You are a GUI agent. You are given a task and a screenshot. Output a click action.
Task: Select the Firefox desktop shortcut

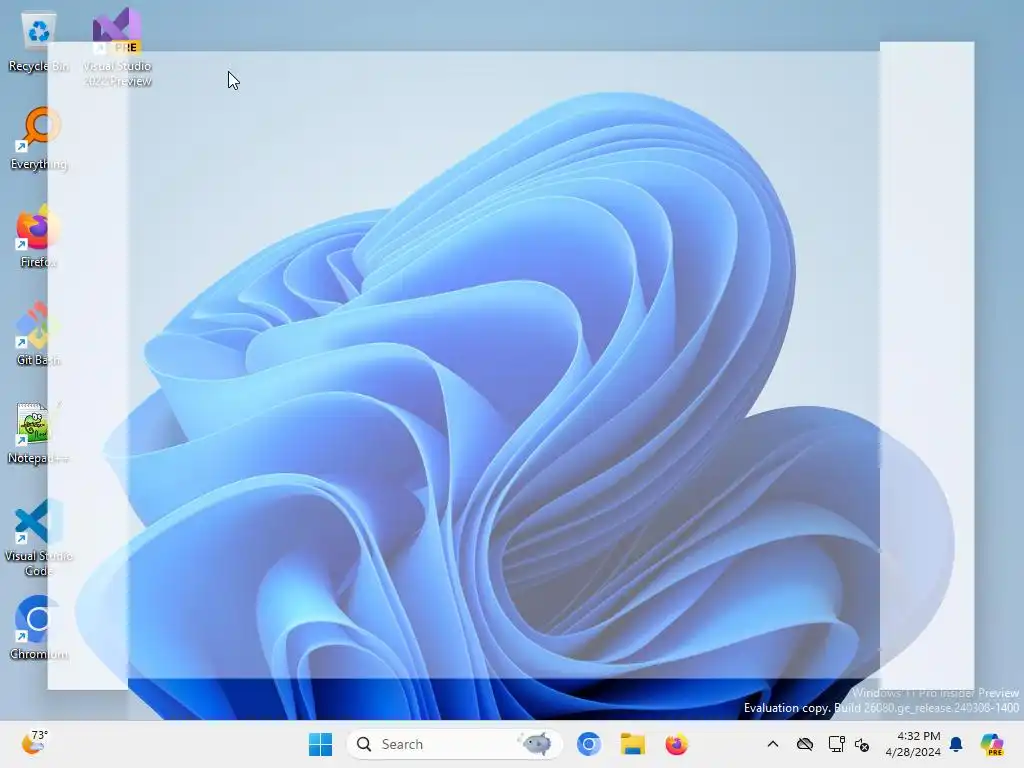pos(39,237)
